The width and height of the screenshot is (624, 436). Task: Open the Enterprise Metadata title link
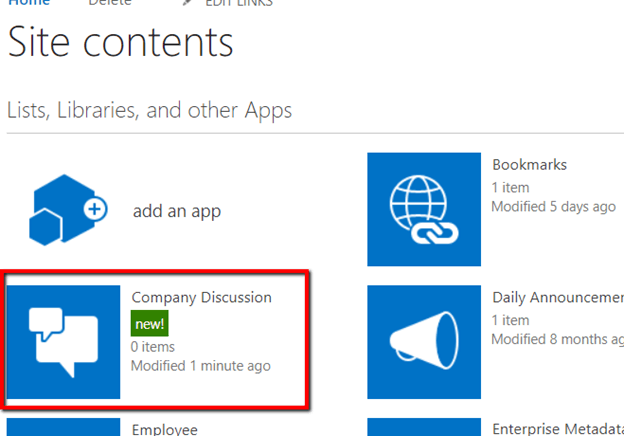pos(558,429)
